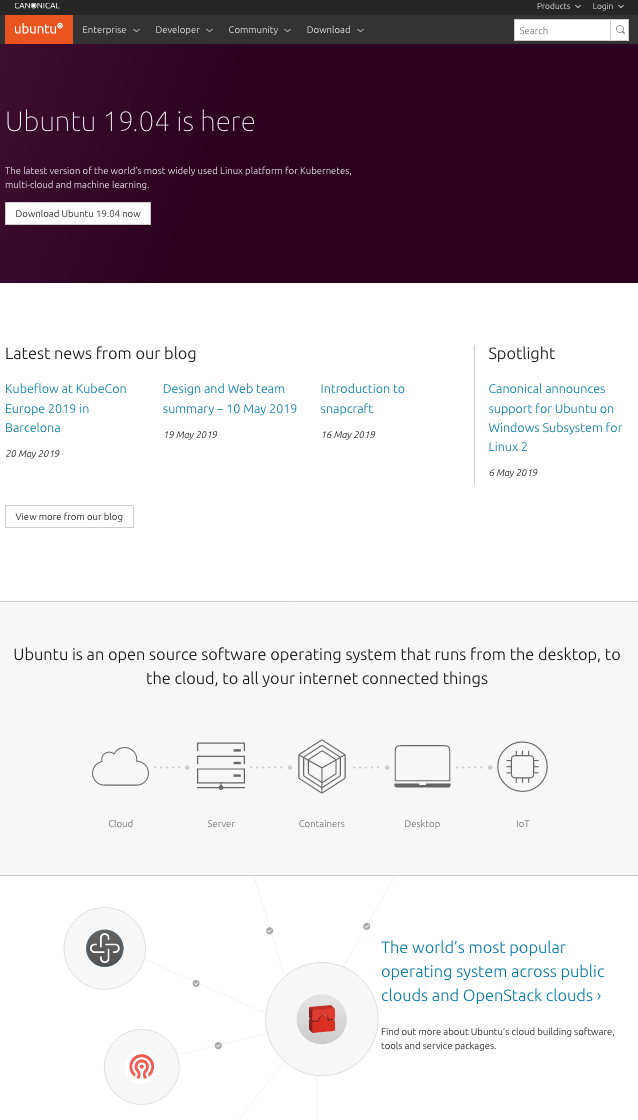Open the Products dropdown
The width and height of the screenshot is (638, 1120).
click(x=559, y=6)
